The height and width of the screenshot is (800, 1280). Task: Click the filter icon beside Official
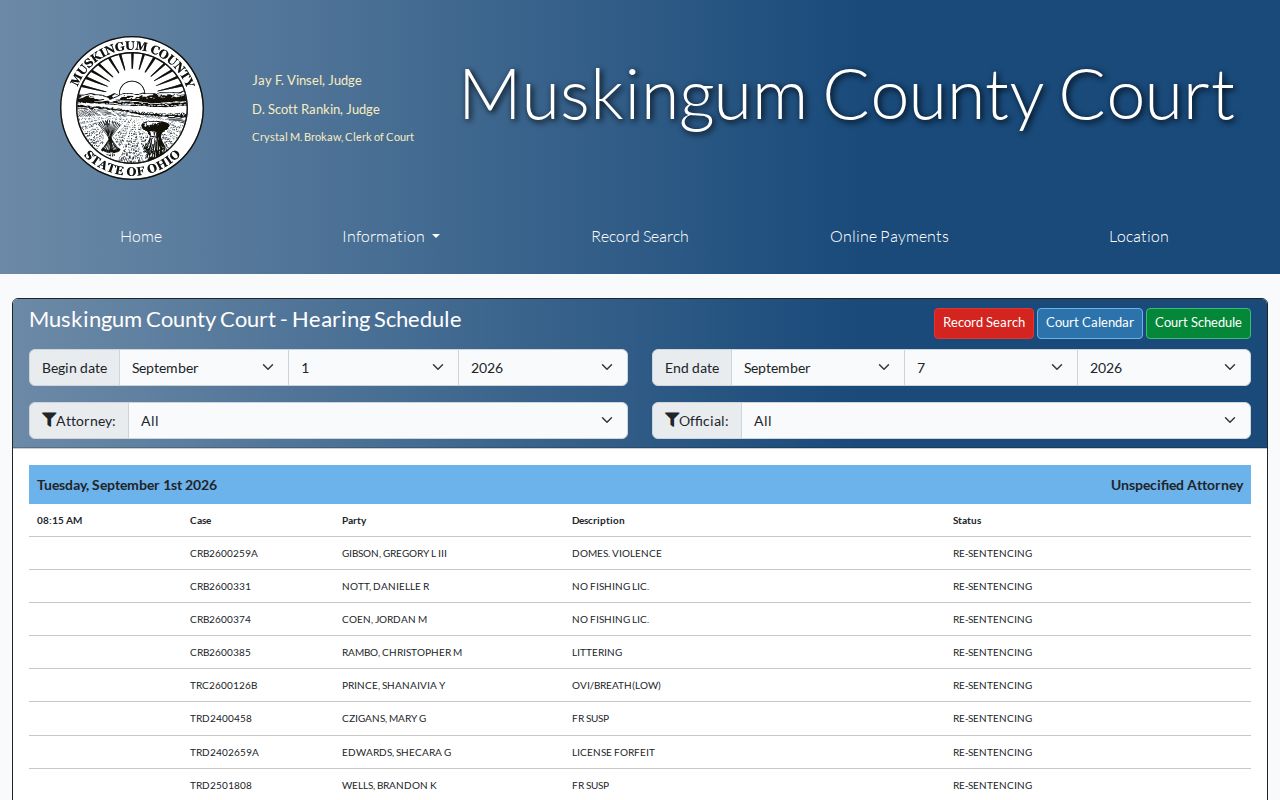pyautogui.click(x=671, y=420)
